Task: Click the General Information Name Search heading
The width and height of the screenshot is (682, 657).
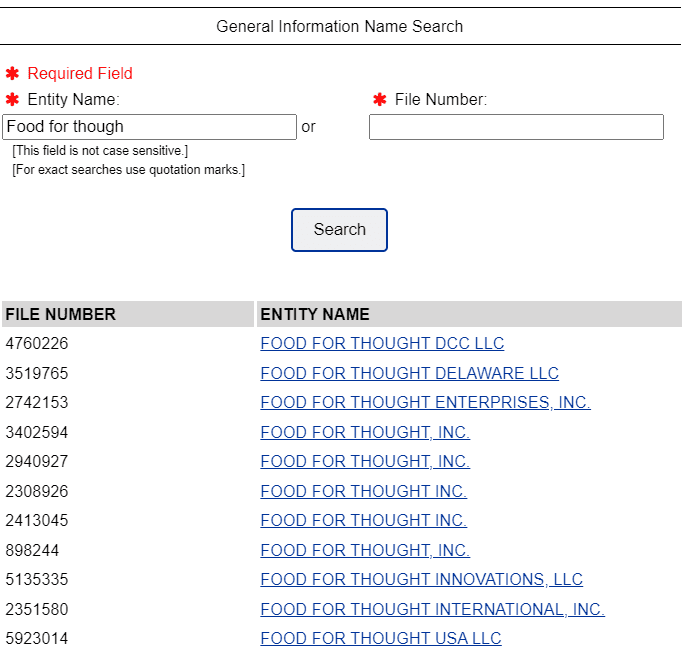Action: tap(340, 26)
